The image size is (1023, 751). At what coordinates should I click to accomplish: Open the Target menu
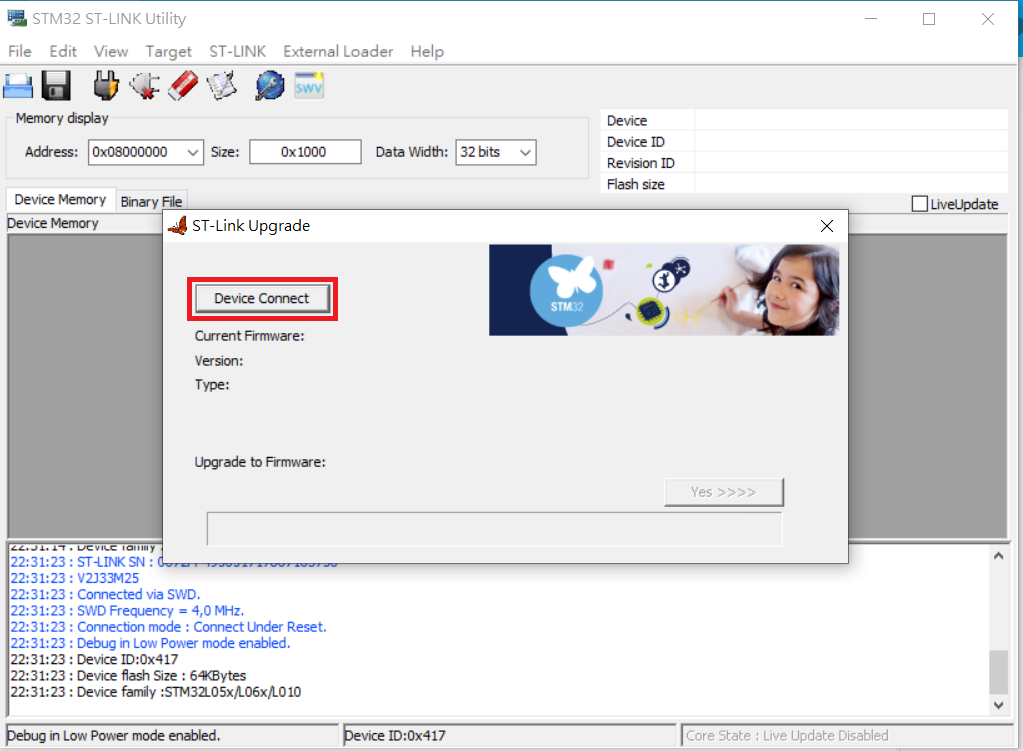[x=168, y=52]
